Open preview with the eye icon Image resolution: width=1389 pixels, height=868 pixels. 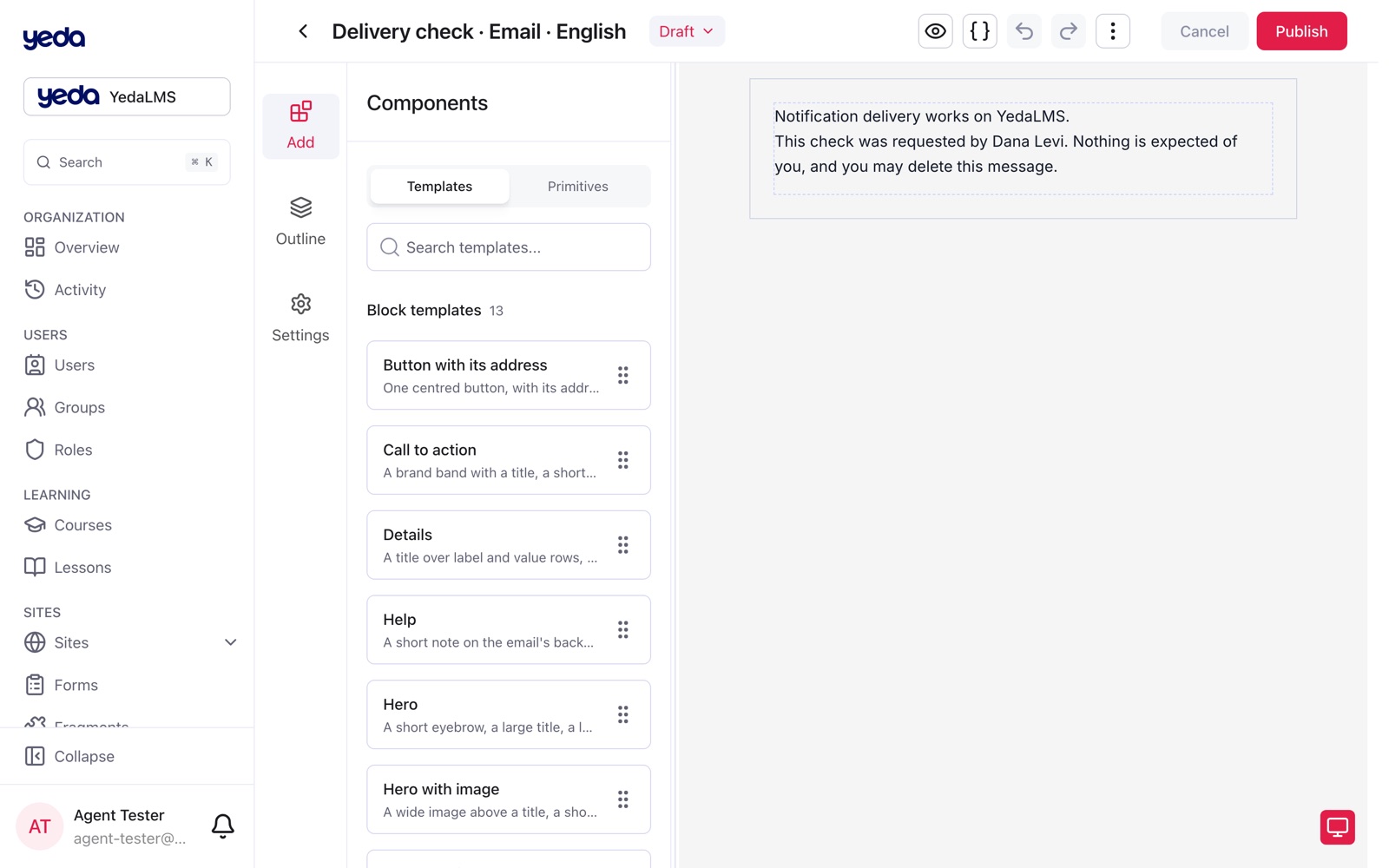coord(935,31)
